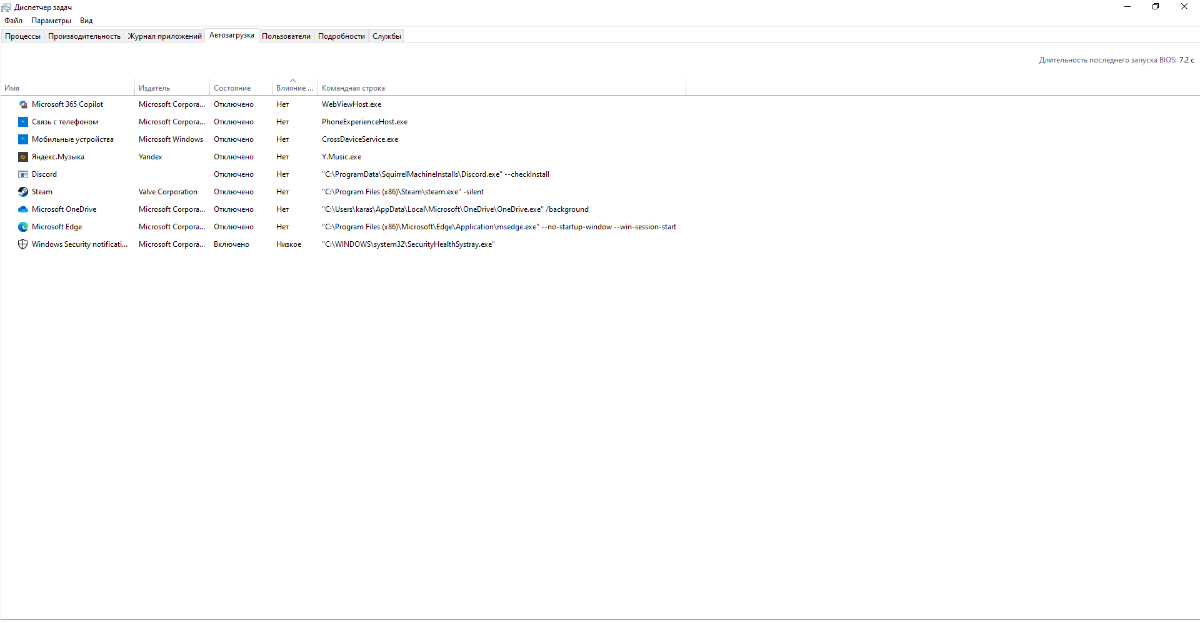1200x623 pixels.
Task: Click the Valve Corporation publisher cell
Action: tap(168, 192)
